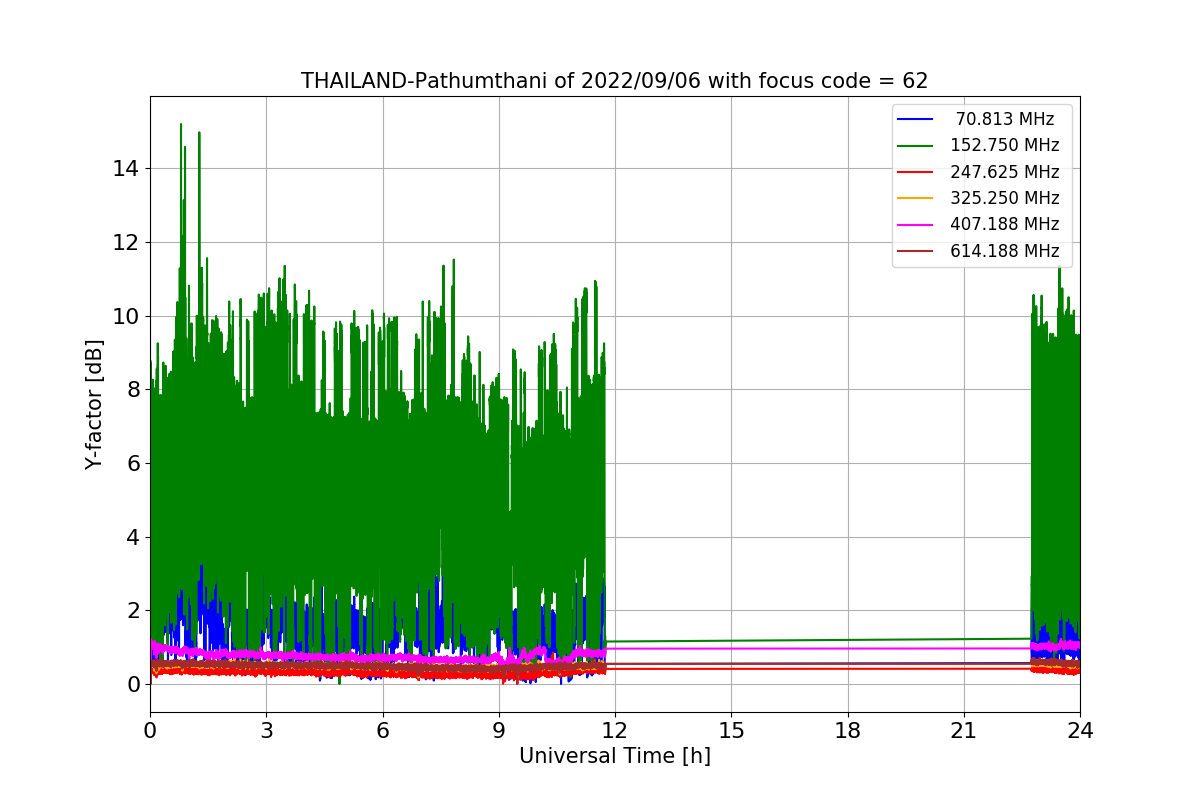Click the 70.813 MHz legend label
Image resolution: width=1200 pixels, height=800 pixels.
click(1005, 119)
